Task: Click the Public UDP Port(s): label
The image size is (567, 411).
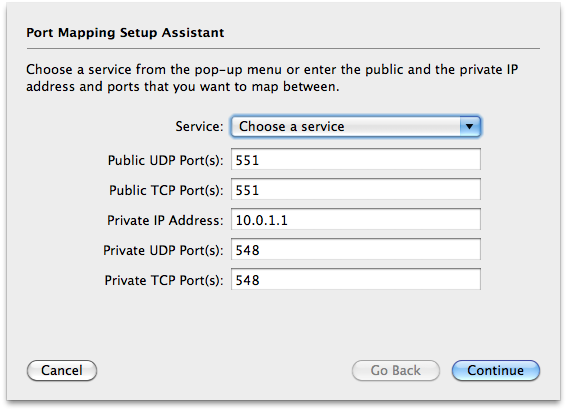Action: (x=166, y=160)
